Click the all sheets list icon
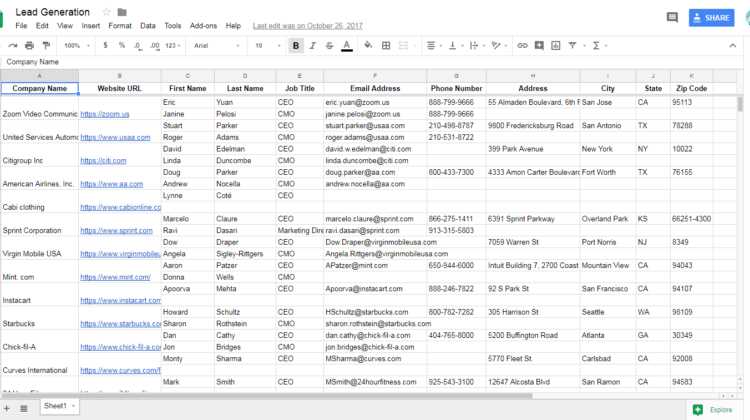The height and width of the screenshot is (420, 750). pyautogui.click(x=23, y=408)
